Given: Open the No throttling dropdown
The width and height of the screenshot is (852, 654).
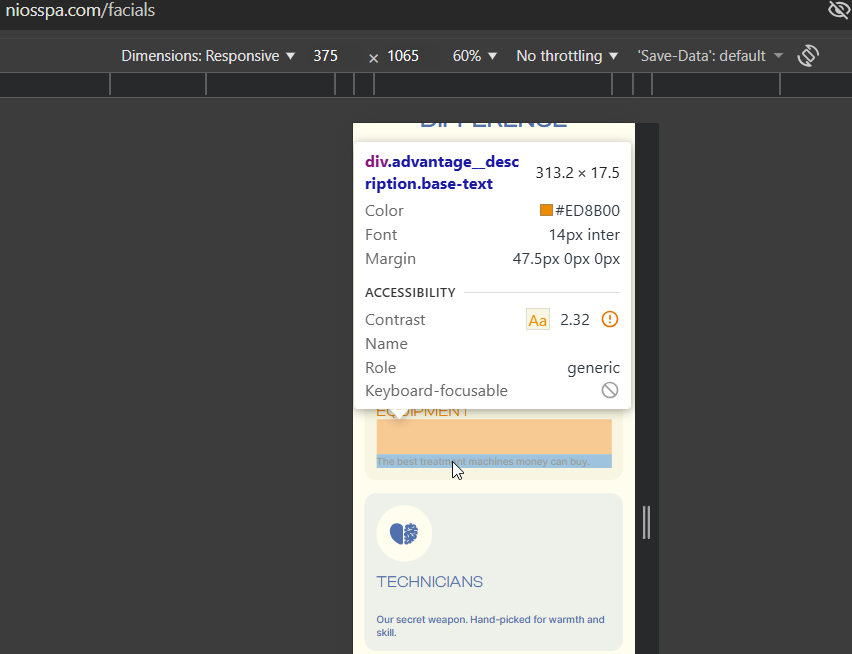Looking at the screenshot, I should tap(567, 56).
